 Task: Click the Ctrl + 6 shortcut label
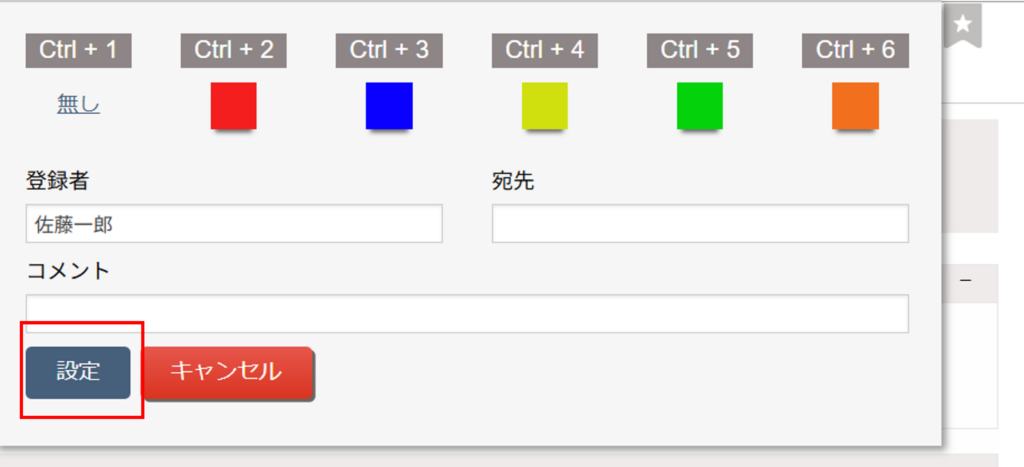coord(855,50)
